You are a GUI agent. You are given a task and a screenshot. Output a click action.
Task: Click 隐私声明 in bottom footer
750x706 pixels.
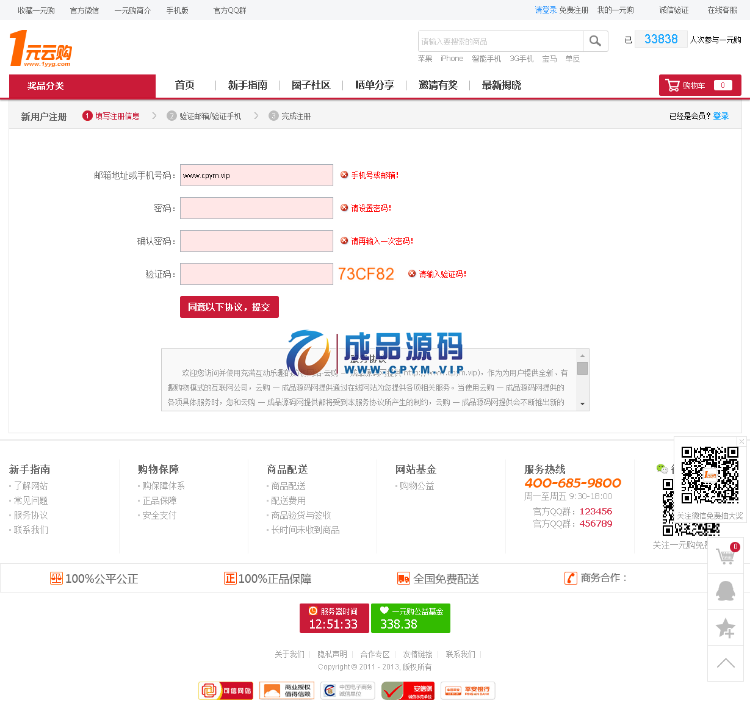pyautogui.click(x=332, y=654)
